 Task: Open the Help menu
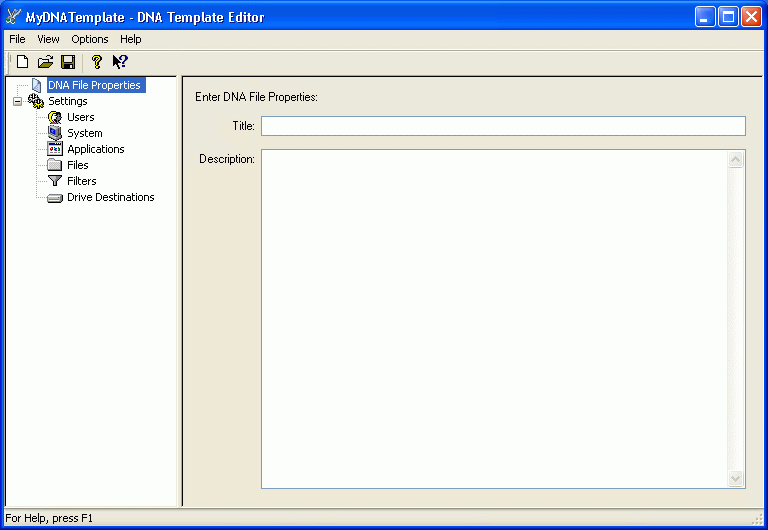131,39
